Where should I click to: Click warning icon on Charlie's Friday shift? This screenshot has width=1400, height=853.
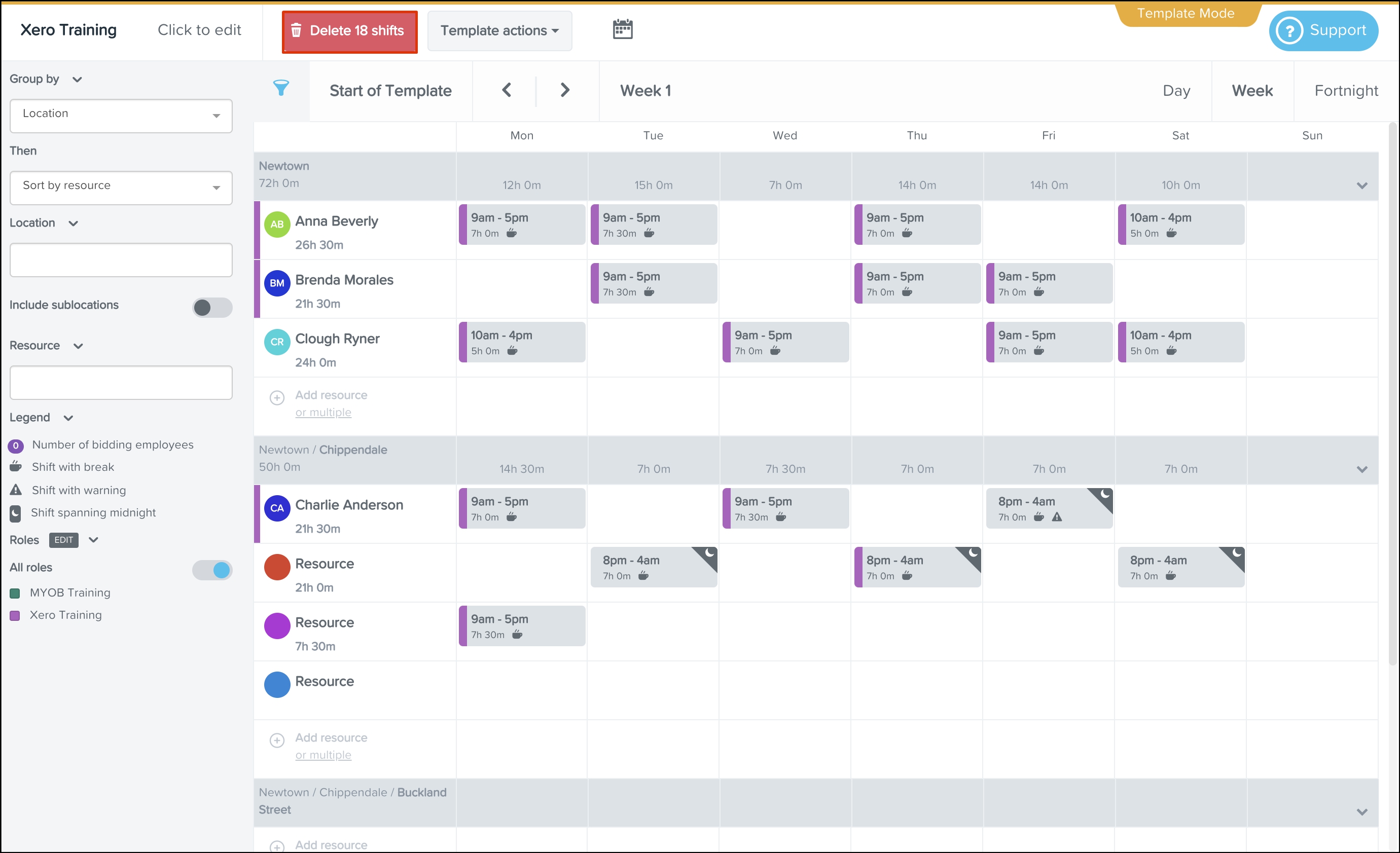(x=1057, y=517)
